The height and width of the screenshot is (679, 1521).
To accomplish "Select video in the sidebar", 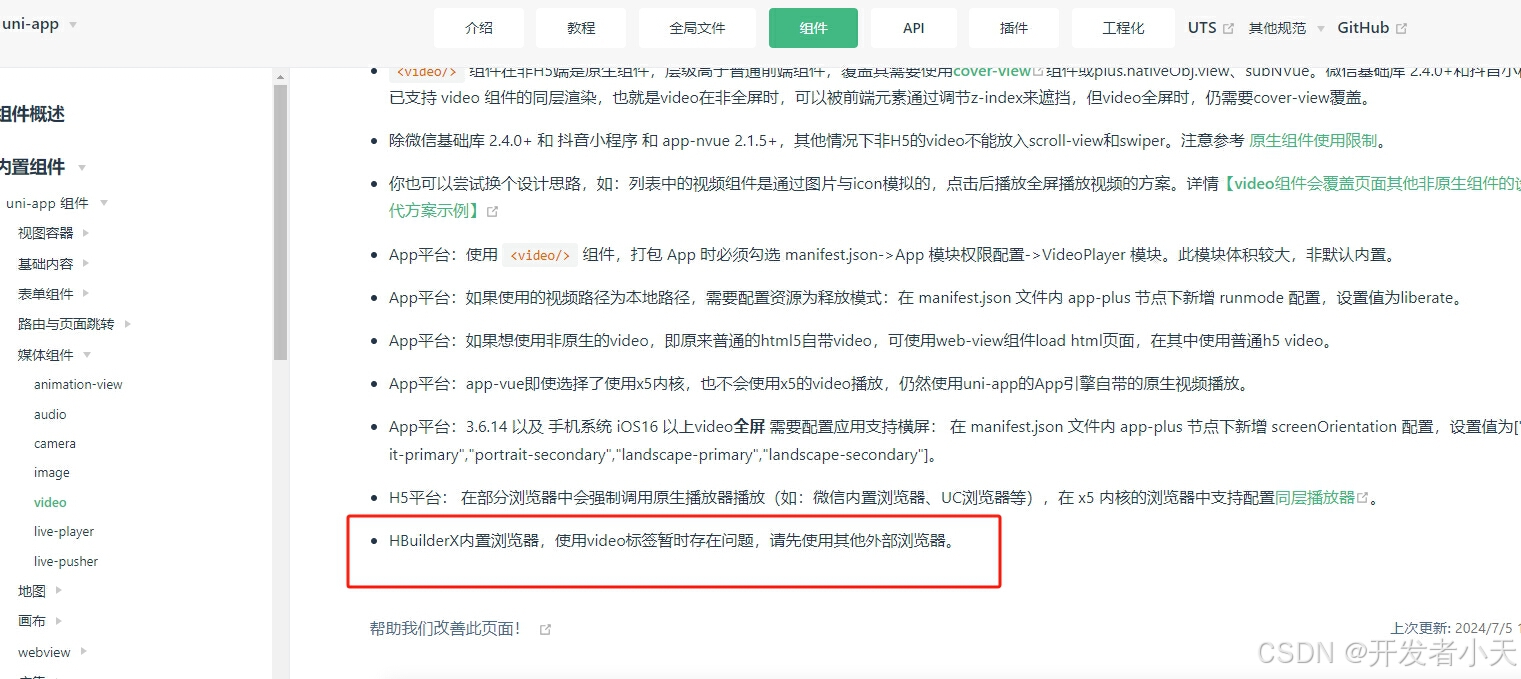I will pos(50,502).
